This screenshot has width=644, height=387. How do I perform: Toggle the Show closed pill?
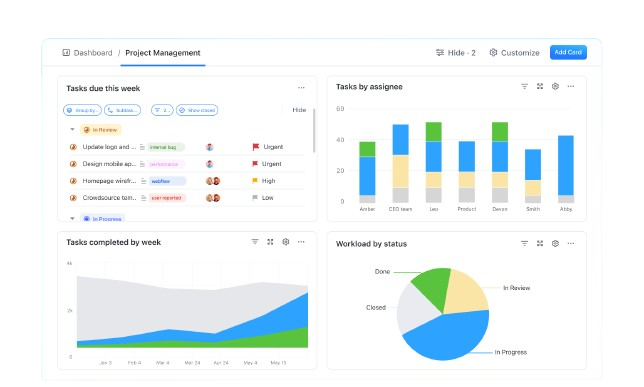pos(197,110)
